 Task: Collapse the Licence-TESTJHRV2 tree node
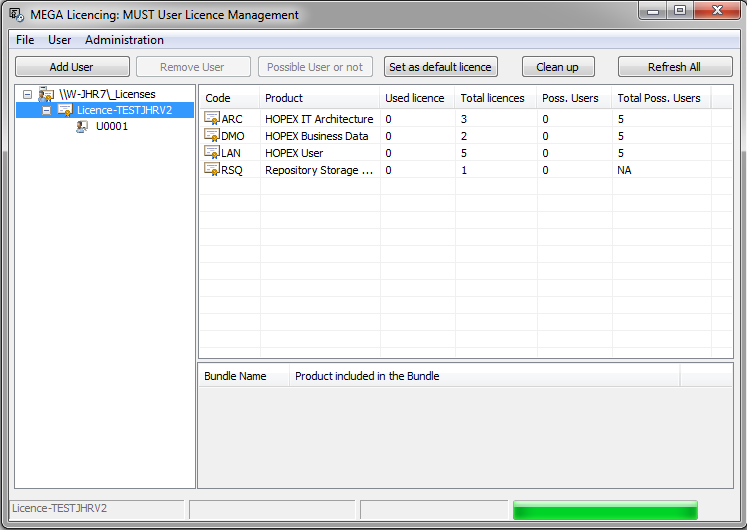pos(46,110)
